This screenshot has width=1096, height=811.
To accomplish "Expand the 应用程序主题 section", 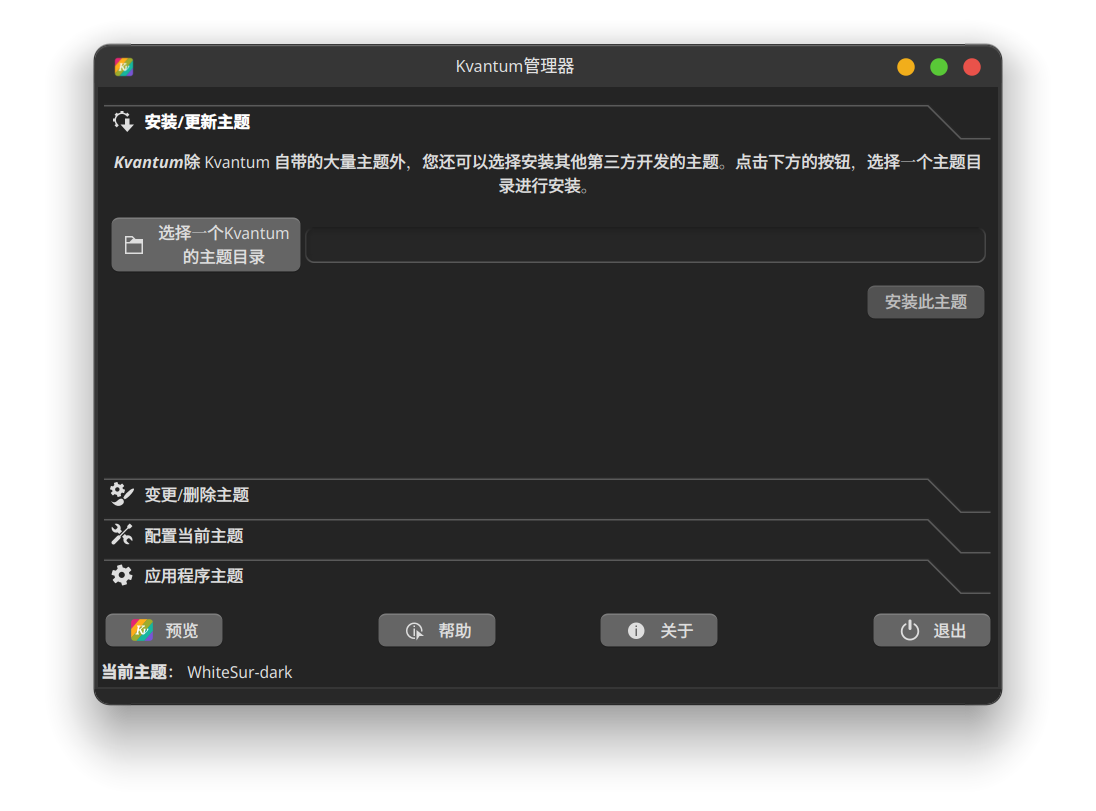I will pos(194,576).
